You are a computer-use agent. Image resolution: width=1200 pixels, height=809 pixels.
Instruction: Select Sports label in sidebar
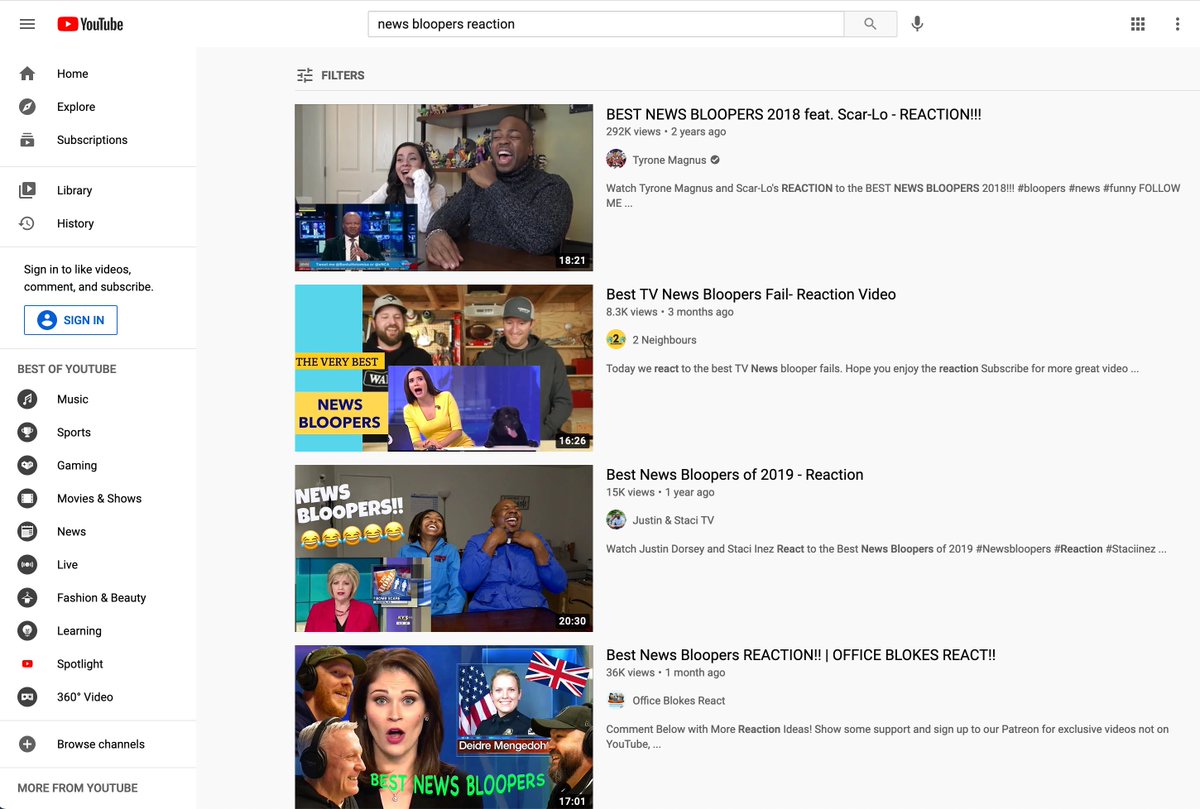pyautogui.click(x=74, y=432)
